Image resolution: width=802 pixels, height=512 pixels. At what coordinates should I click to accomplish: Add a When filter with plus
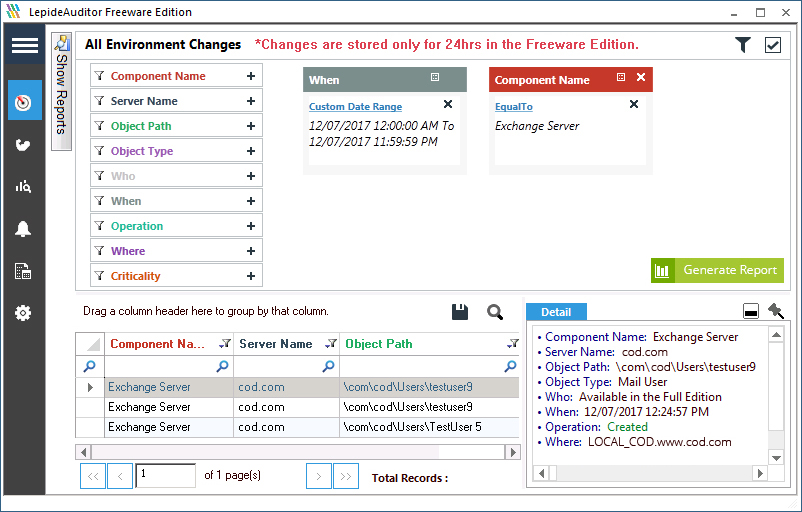pos(251,202)
